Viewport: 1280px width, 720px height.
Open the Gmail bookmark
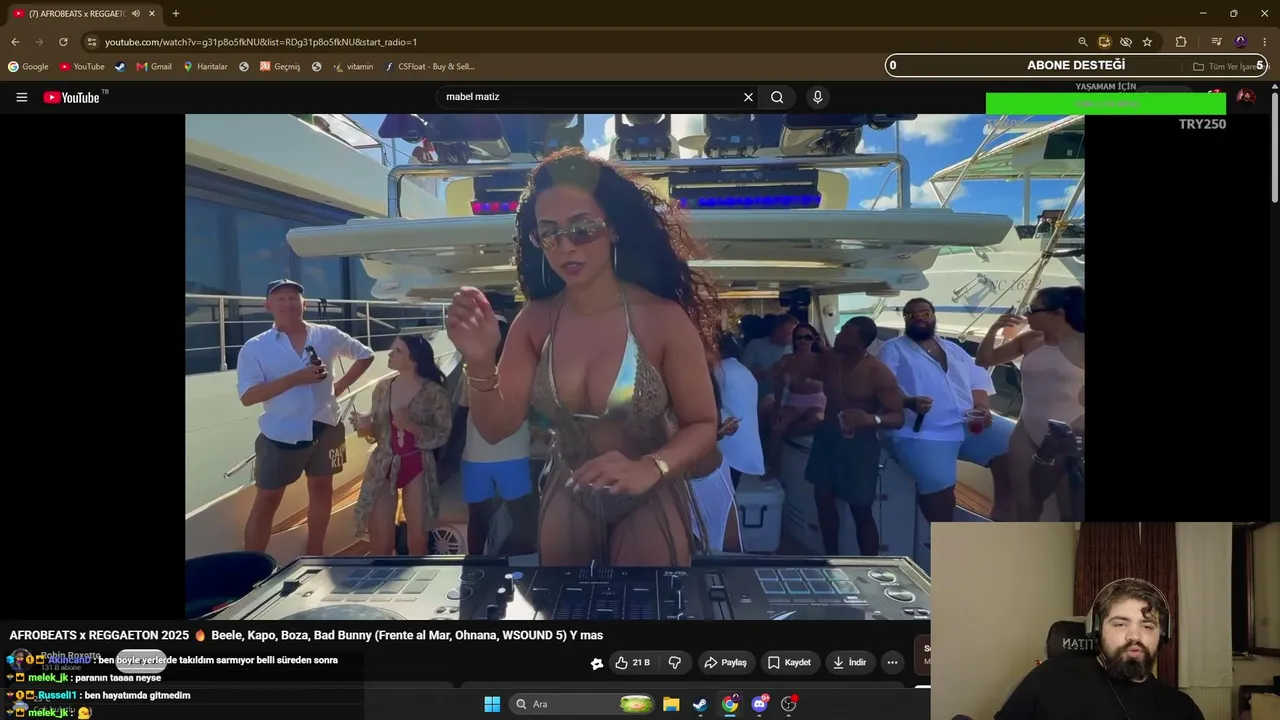tap(154, 67)
